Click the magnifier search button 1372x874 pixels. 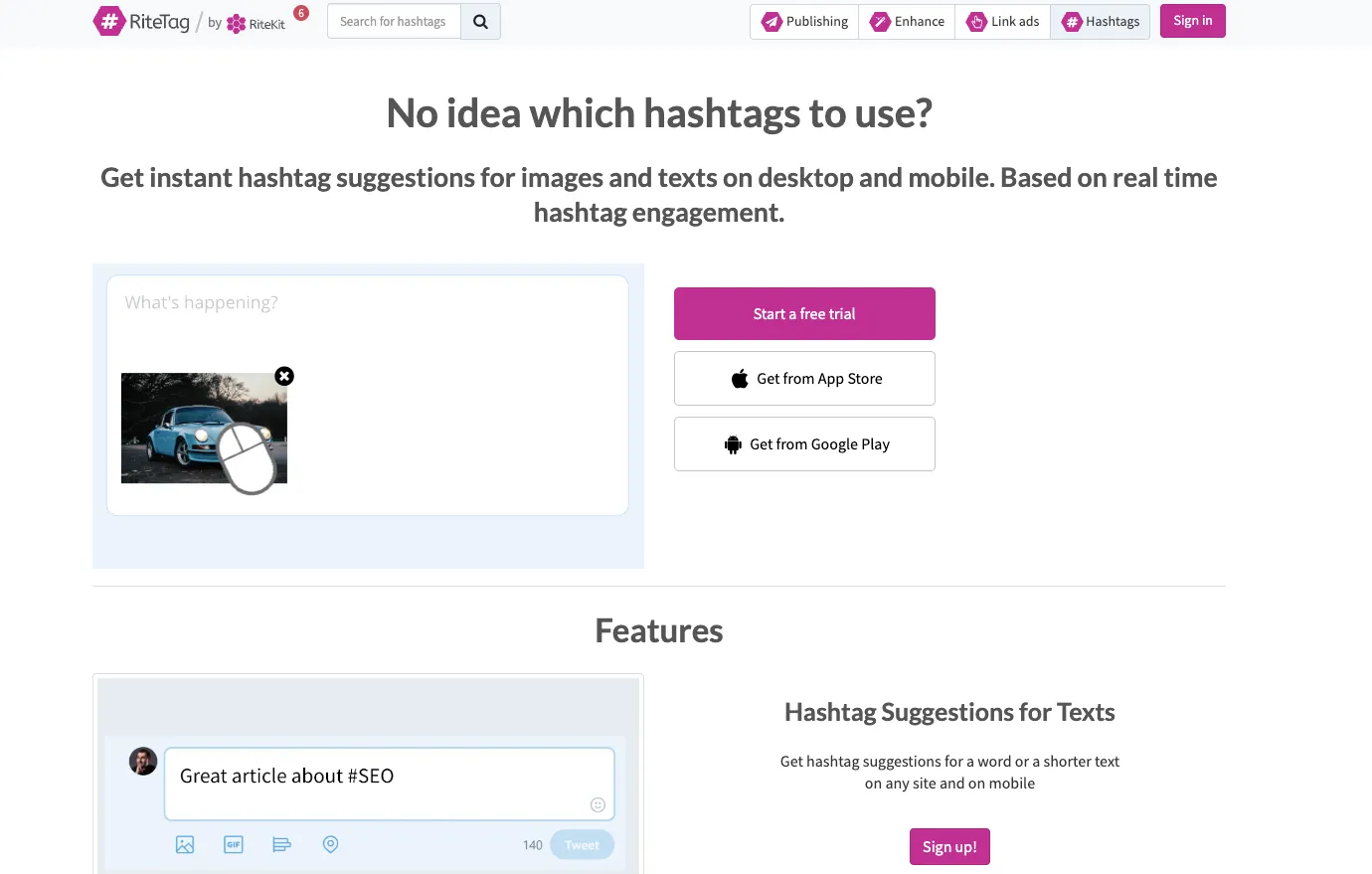click(x=480, y=22)
